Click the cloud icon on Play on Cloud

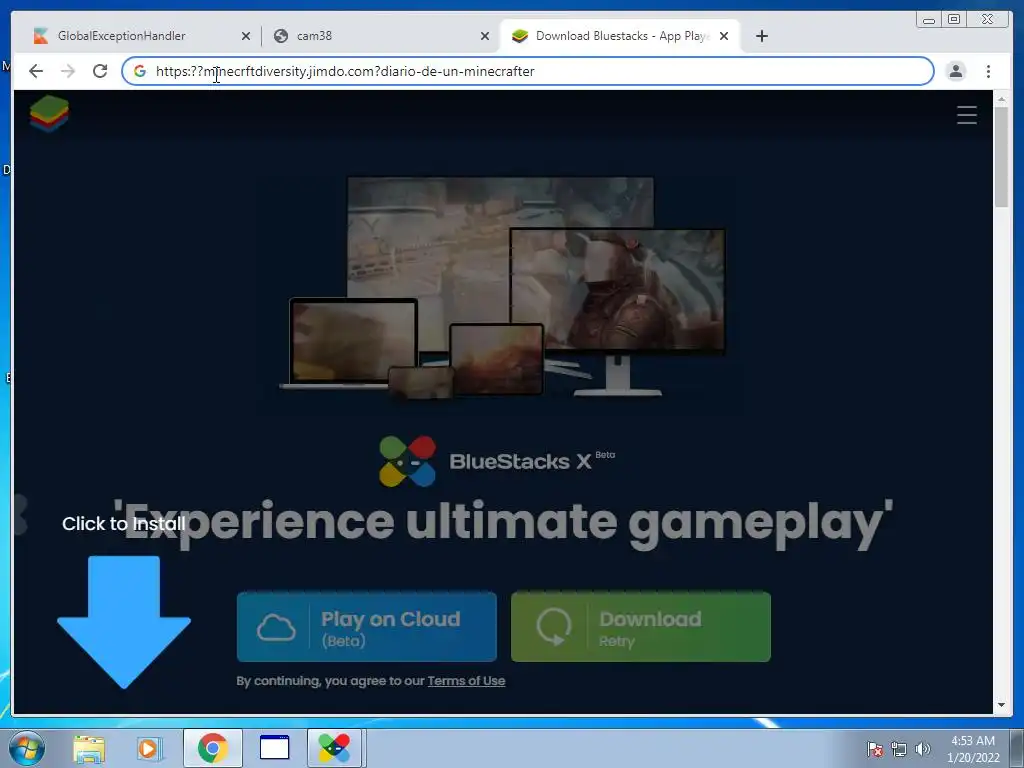(276, 627)
